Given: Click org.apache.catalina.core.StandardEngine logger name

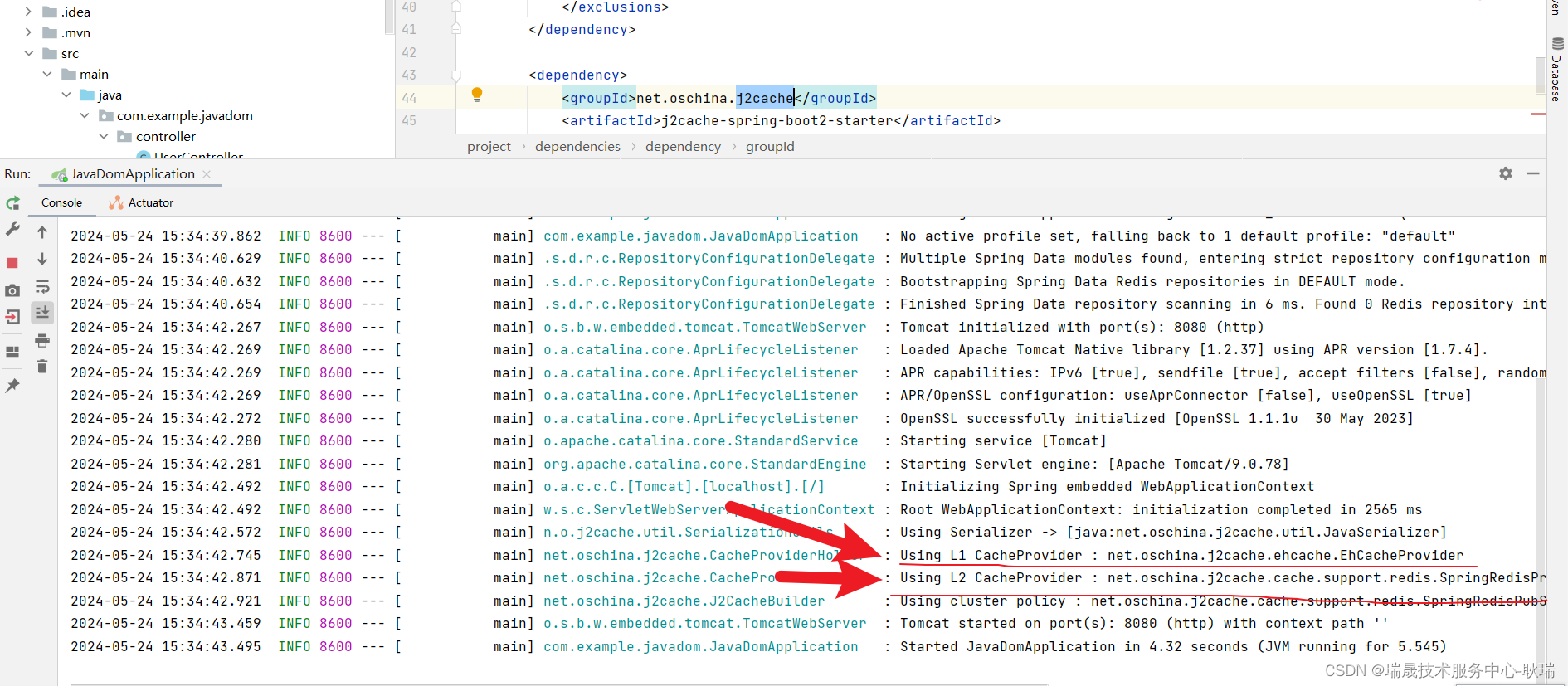Looking at the screenshot, I should coord(705,464).
